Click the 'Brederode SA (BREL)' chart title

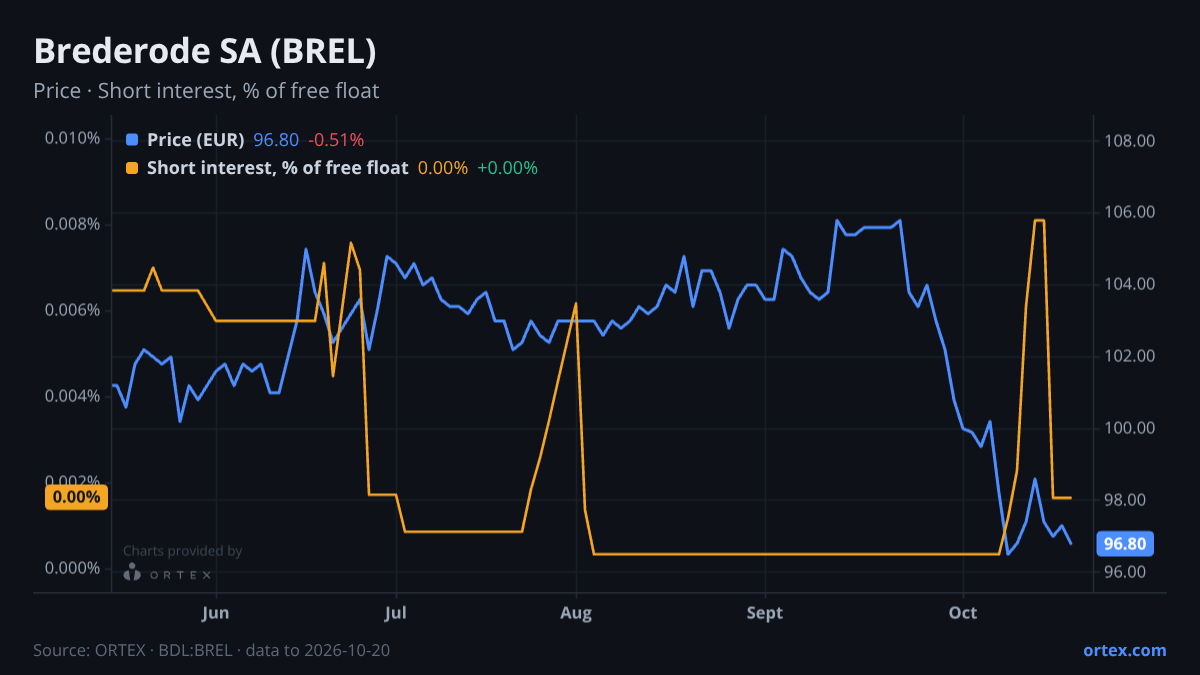[x=205, y=51]
